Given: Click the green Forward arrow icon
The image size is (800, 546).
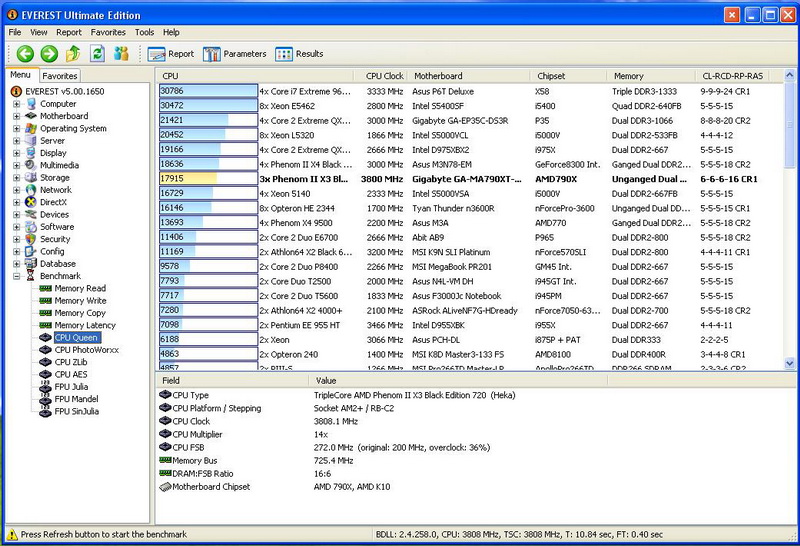Looking at the screenshot, I should pyautogui.click(x=49, y=54).
